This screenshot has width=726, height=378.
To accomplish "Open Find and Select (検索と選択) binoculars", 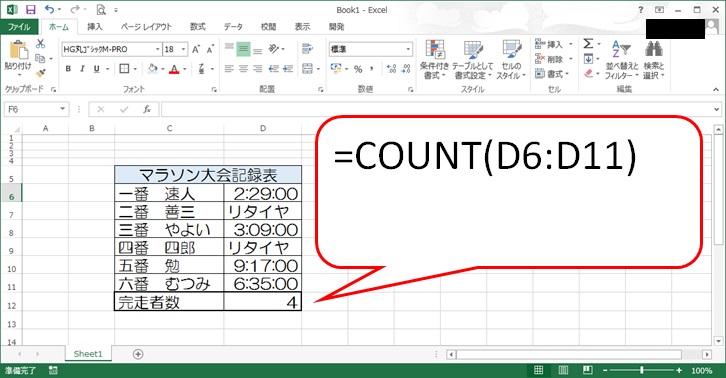I will coord(653,59).
